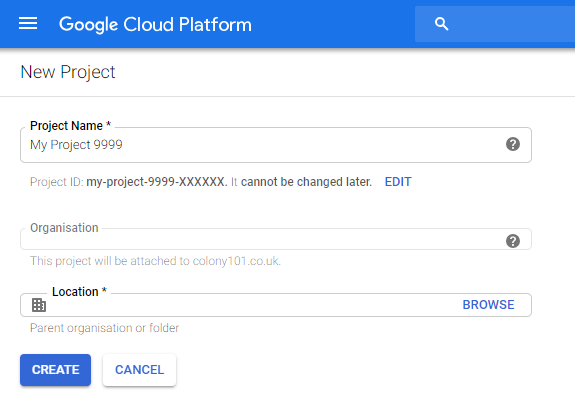Select the New Project page heading
Viewport: 575px width, 415px height.
coord(68,72)
